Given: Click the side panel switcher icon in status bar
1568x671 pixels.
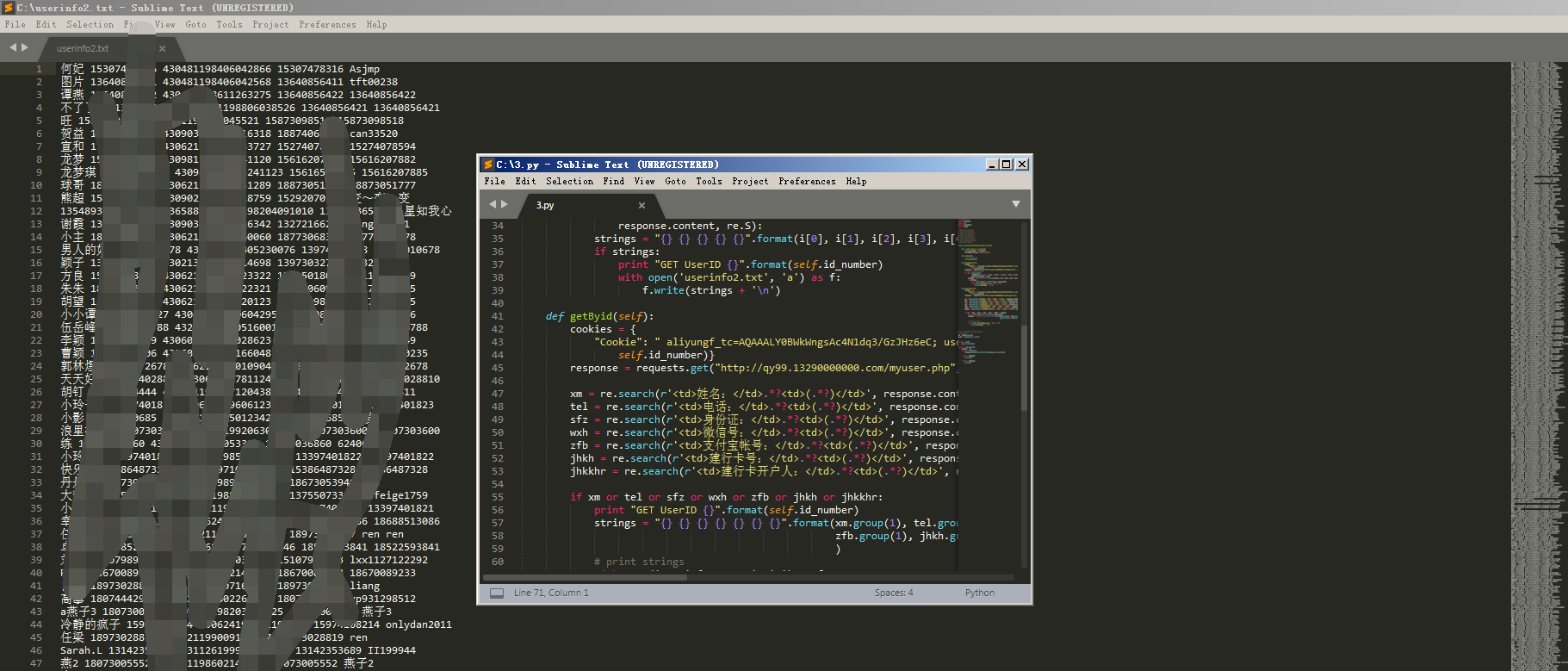Looking at the screenshot, I should tap(497, 593).
